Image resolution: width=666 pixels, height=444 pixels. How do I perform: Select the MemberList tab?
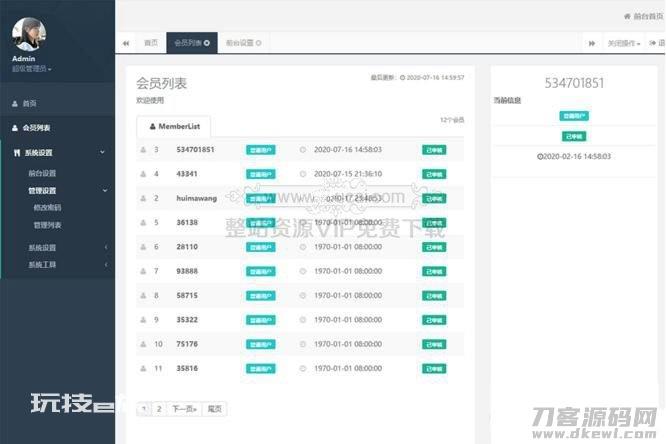point(175,126)
